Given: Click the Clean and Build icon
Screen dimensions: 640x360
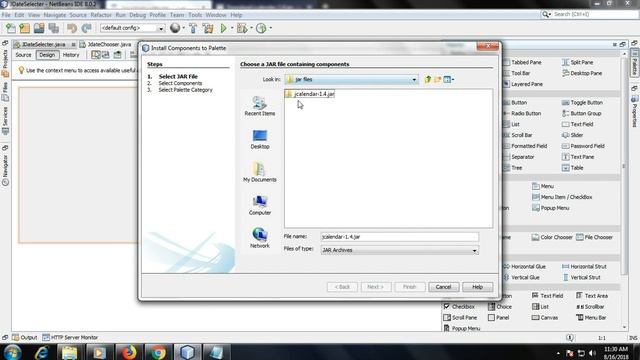Looking at the screenshot, I should [208, 28].
